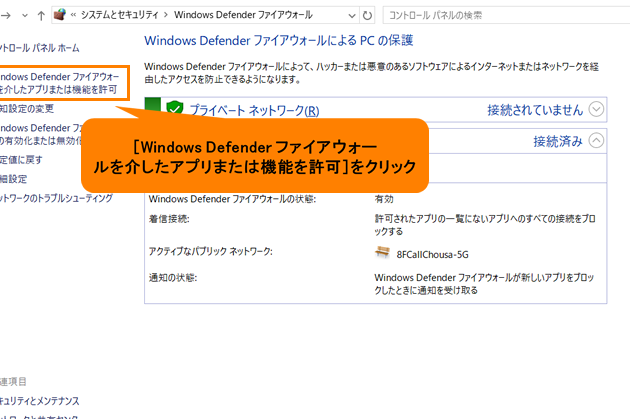Click the forward navigation arrow
Viewport: 630px width, 419px height.
(x=4, y=16)
